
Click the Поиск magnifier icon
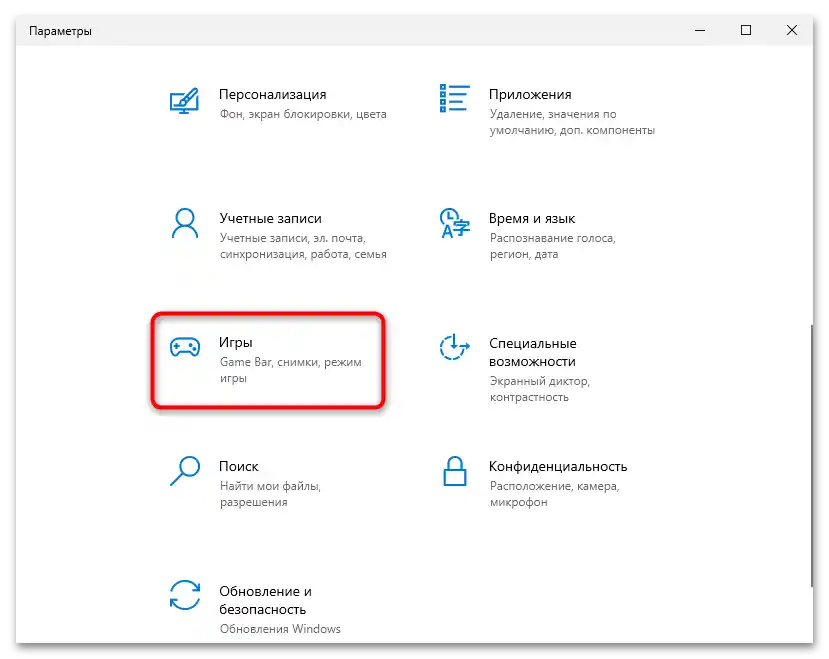pos(185,472)
